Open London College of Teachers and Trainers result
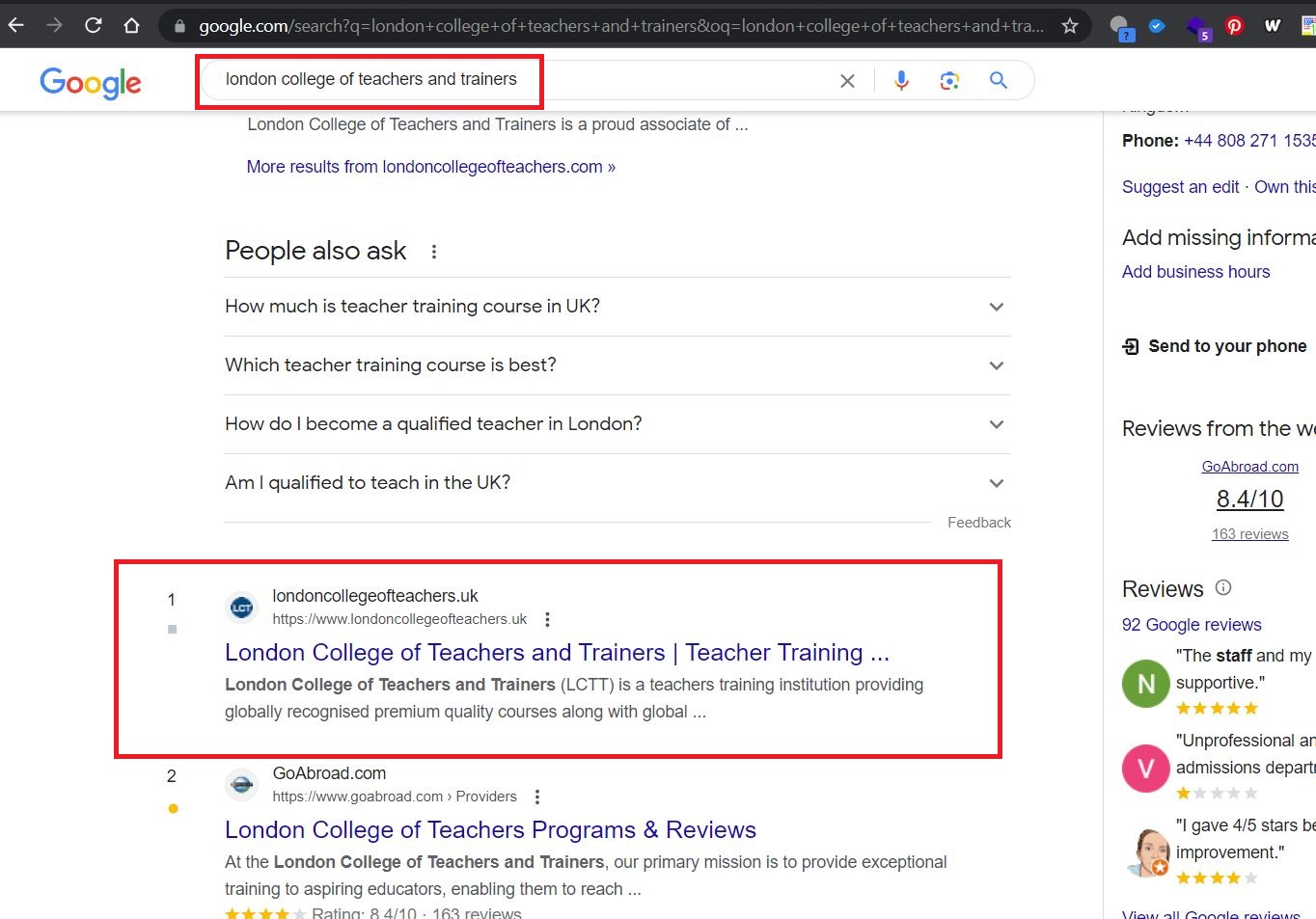Screen dimensions: 1316x919 point(557,653)
